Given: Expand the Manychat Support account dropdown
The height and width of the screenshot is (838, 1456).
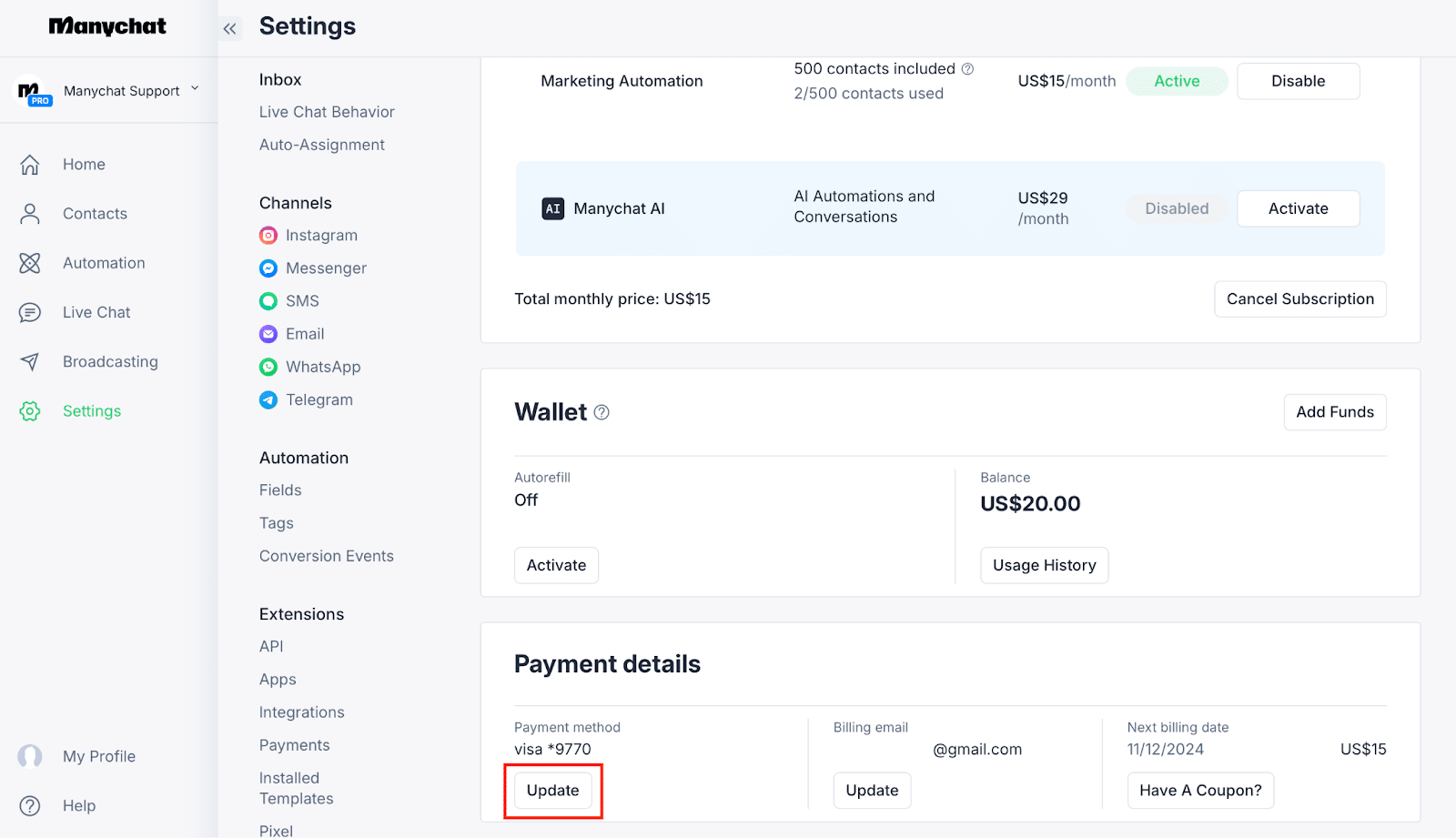Looking at the screenshot, I should [x=195, y=89].
